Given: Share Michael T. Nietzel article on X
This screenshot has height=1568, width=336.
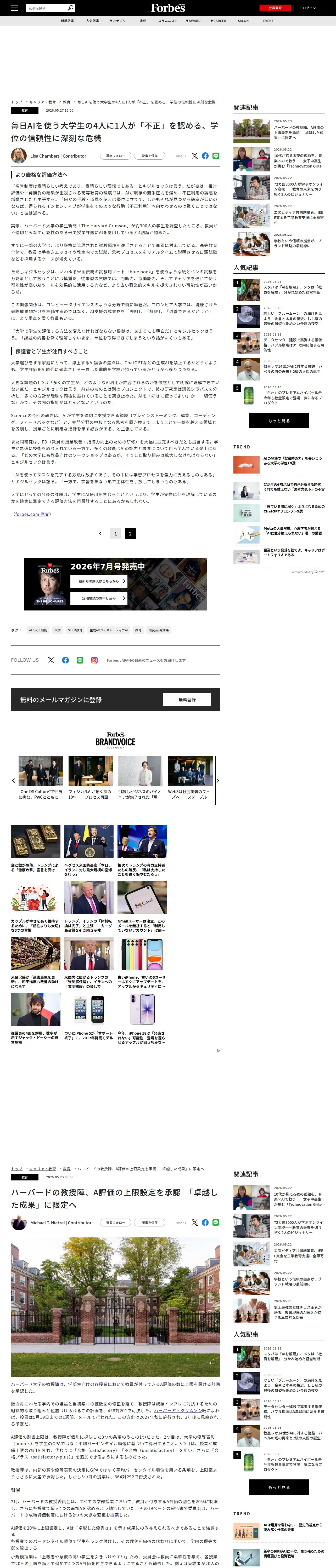Looking at the screenshot, I should pos(194,1222).
